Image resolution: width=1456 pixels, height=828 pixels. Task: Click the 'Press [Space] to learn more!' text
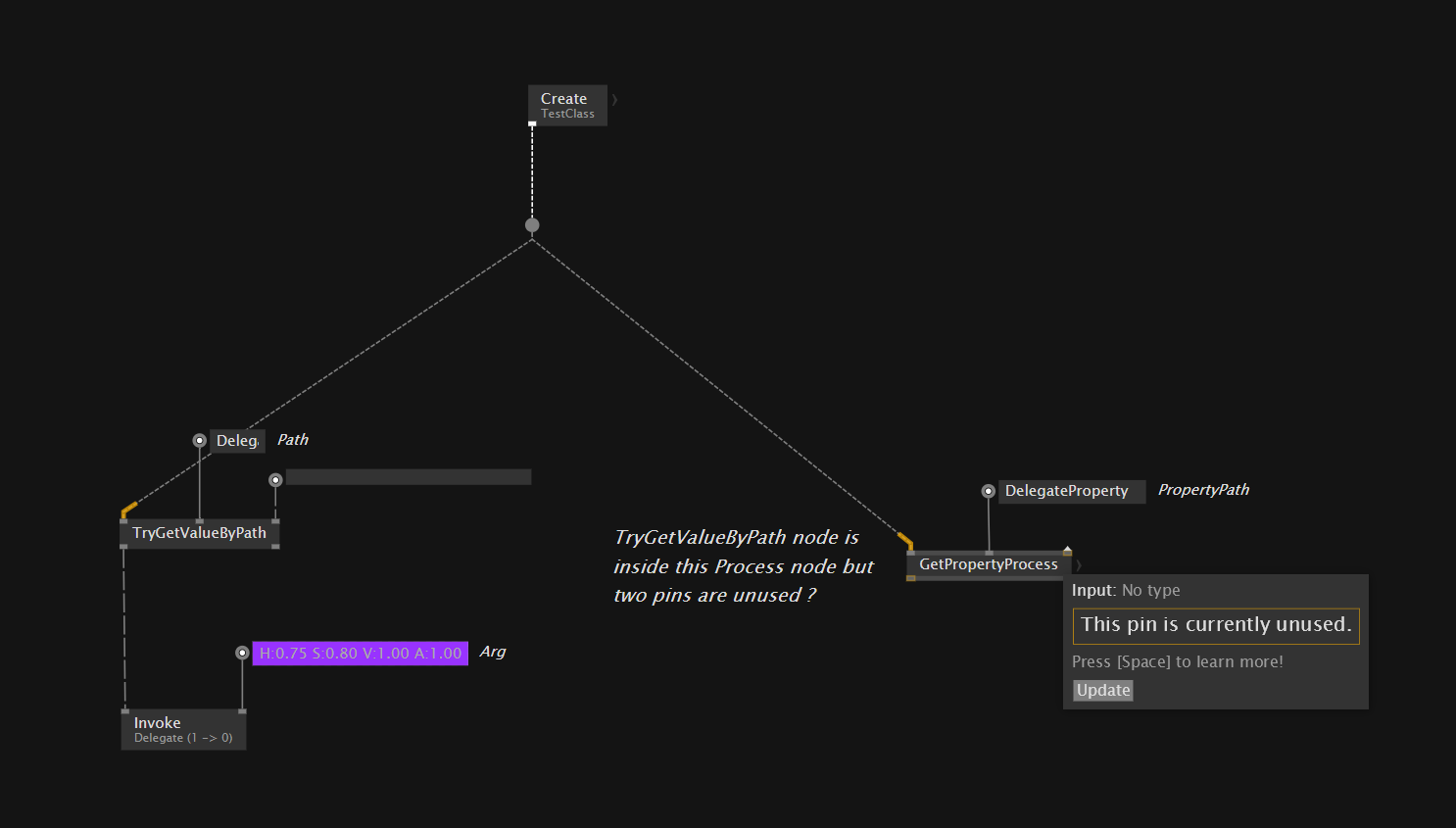(x=1177, y=661)
